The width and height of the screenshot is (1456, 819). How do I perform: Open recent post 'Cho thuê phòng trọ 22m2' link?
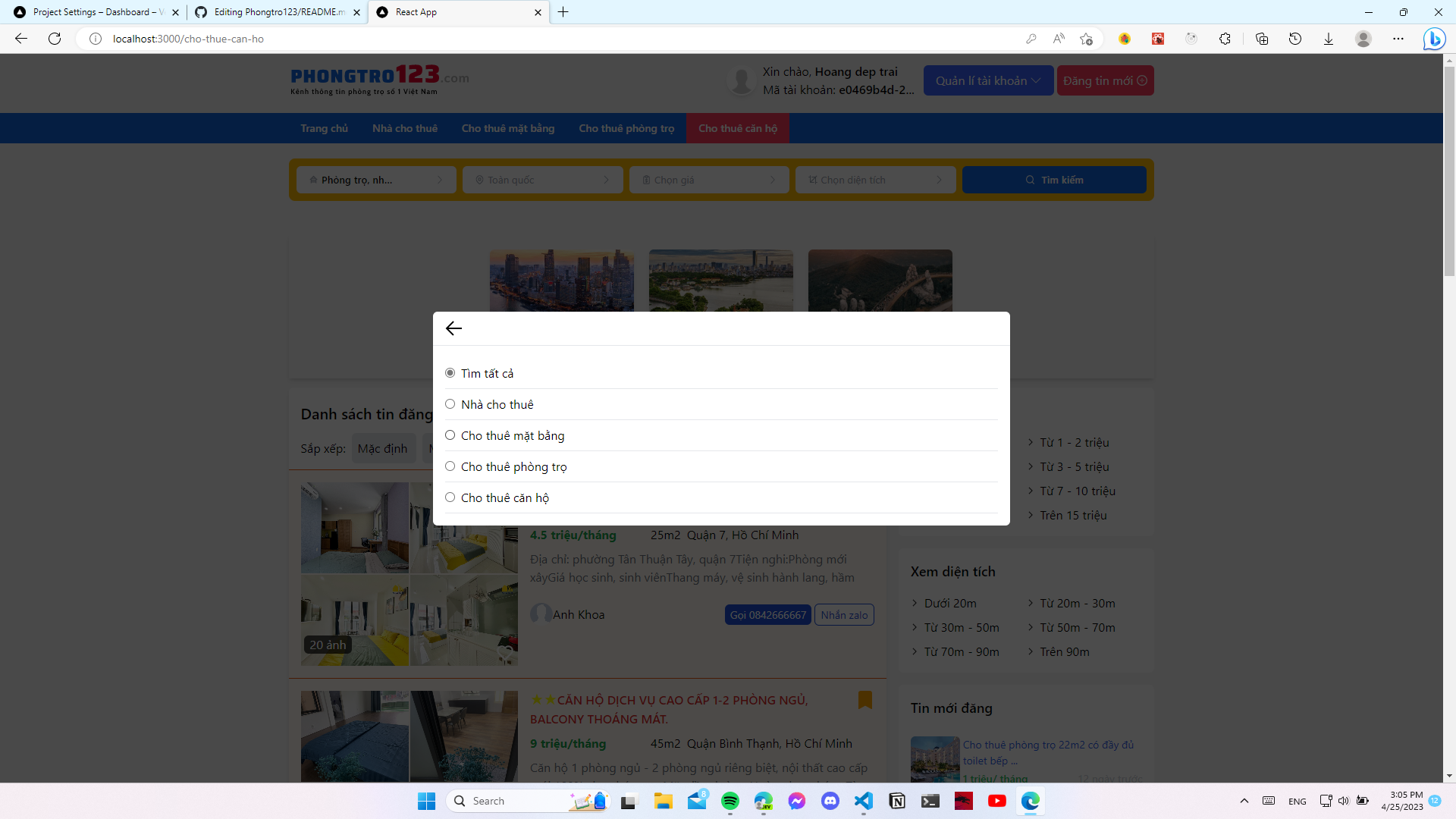pos(1048,752)
